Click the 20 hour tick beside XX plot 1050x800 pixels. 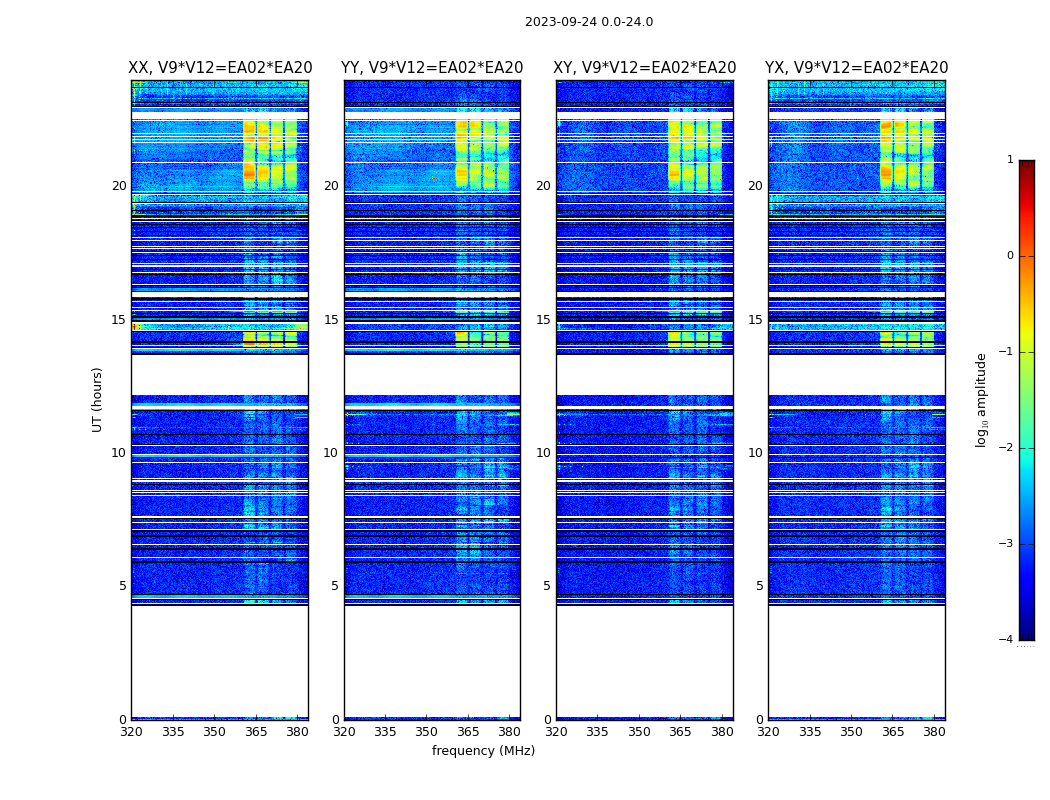click(119, 186)
